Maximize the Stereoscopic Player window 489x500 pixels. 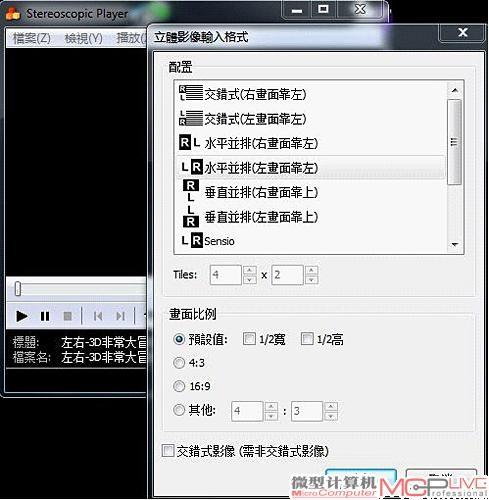[323, 9]
